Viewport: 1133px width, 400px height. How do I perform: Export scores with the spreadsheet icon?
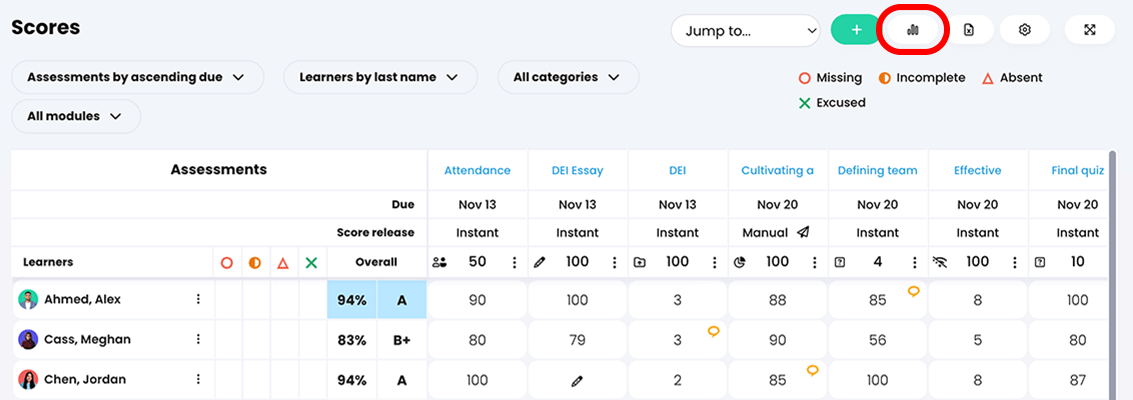[x=968, y=30]
